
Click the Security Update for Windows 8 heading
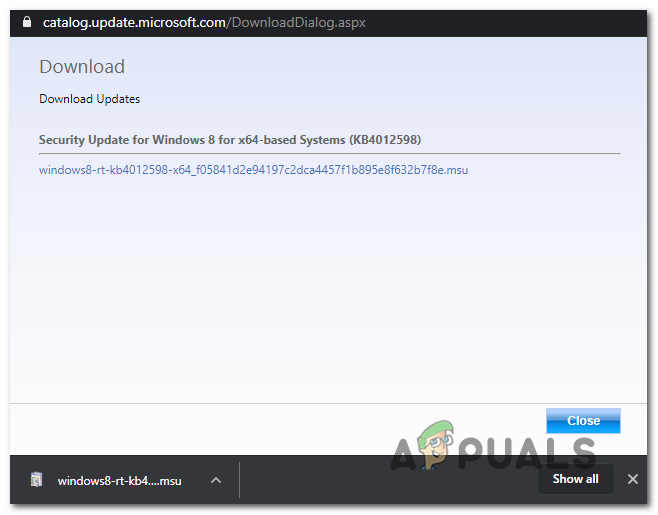(x=230, y=140)
